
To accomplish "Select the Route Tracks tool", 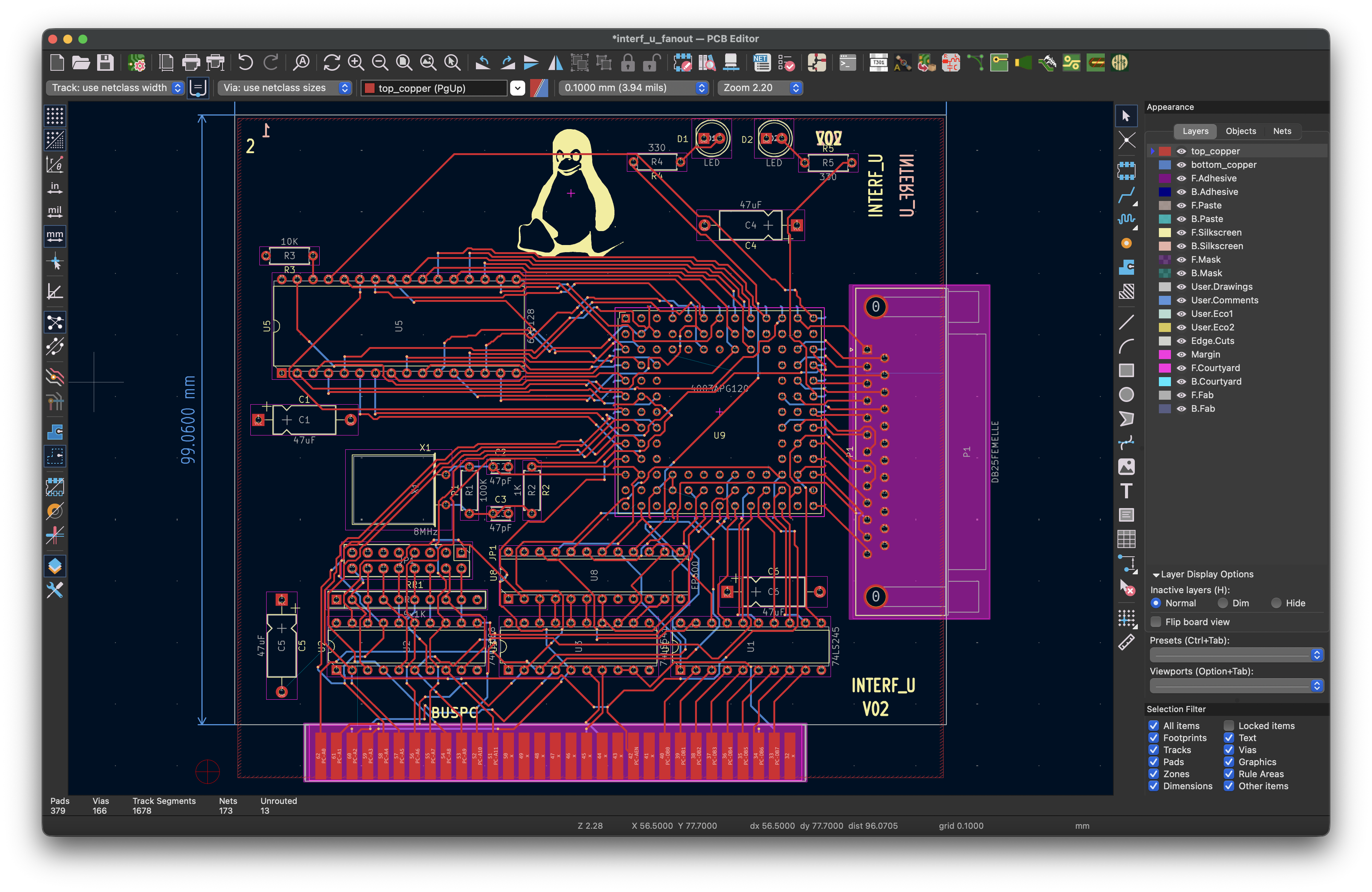I will (1127, 196).
